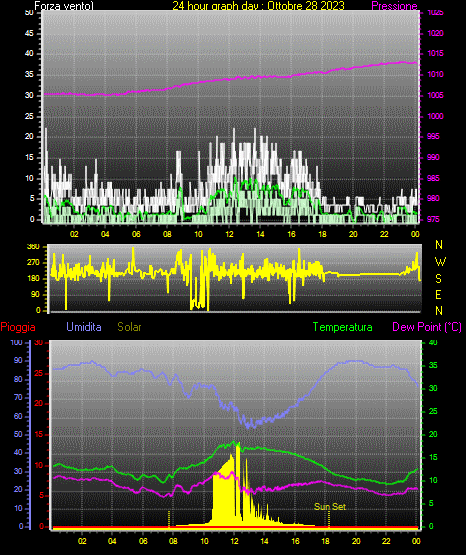Click the 'E' compass direction label
This screenshot has width=466, height=555.
pyautogui.click(x=438, y=294)
